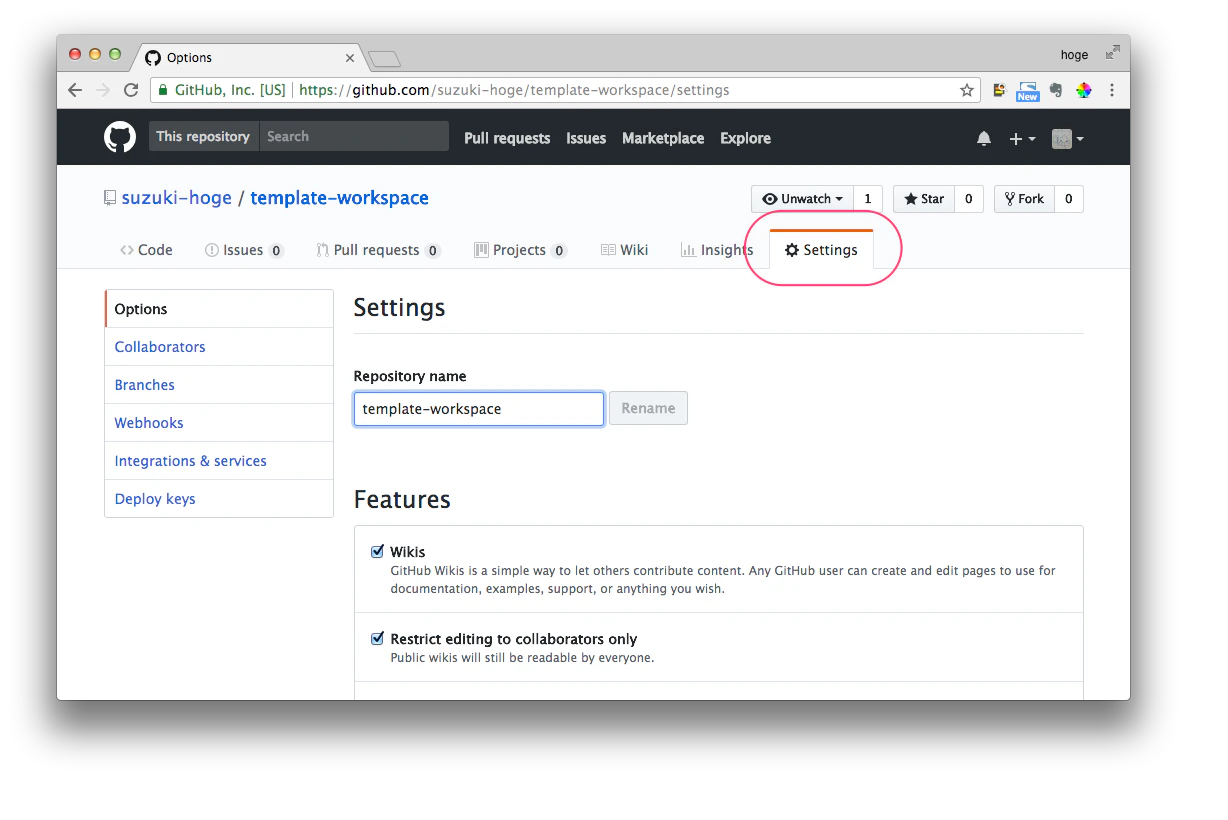
Task: Select Options in settings sidebar
Action: point(219,309)
